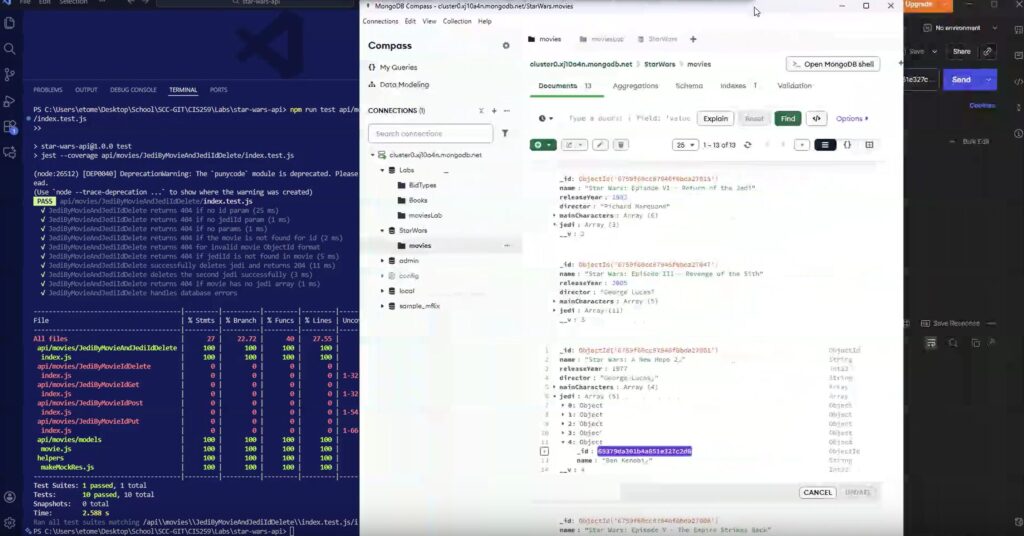The image size is (1024, 536).
Task: Collapse the Labs database tree
Action: pyautogui.click(x=382, y=171)
